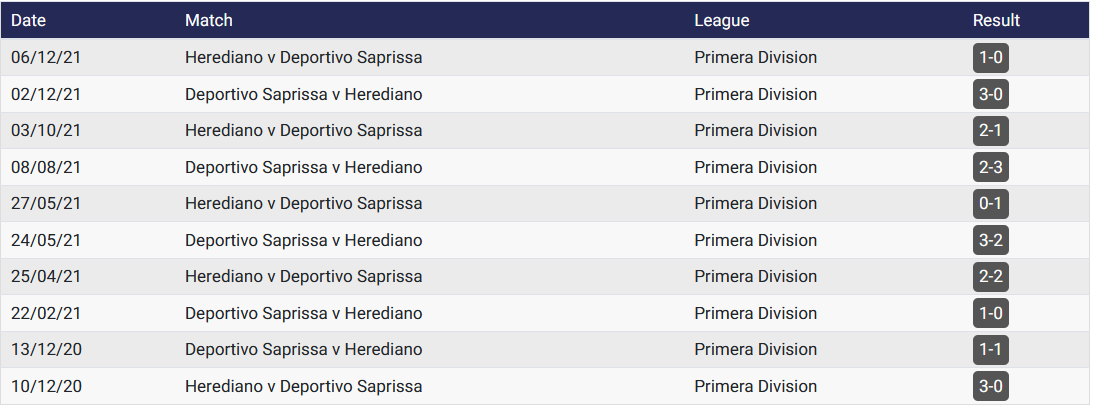Image resolution: width=1093 pixels, height=410 pixels.
Task: Select the 22/02/21 date cell
Action: point(46,313)
